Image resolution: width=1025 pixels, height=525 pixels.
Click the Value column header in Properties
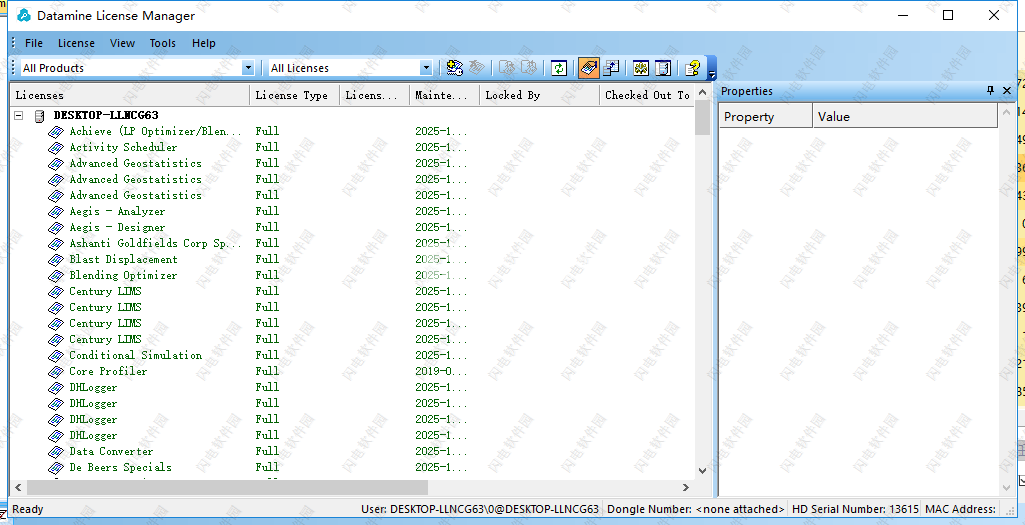(x=905, y=116)
